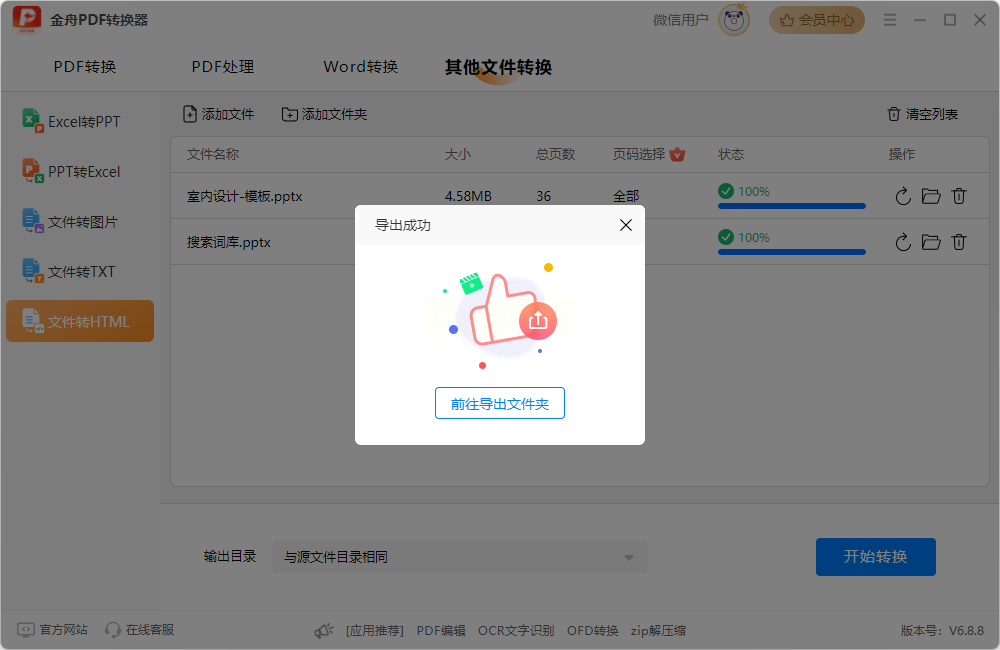Click 前往导出文件夹 button

pos(499,403)
